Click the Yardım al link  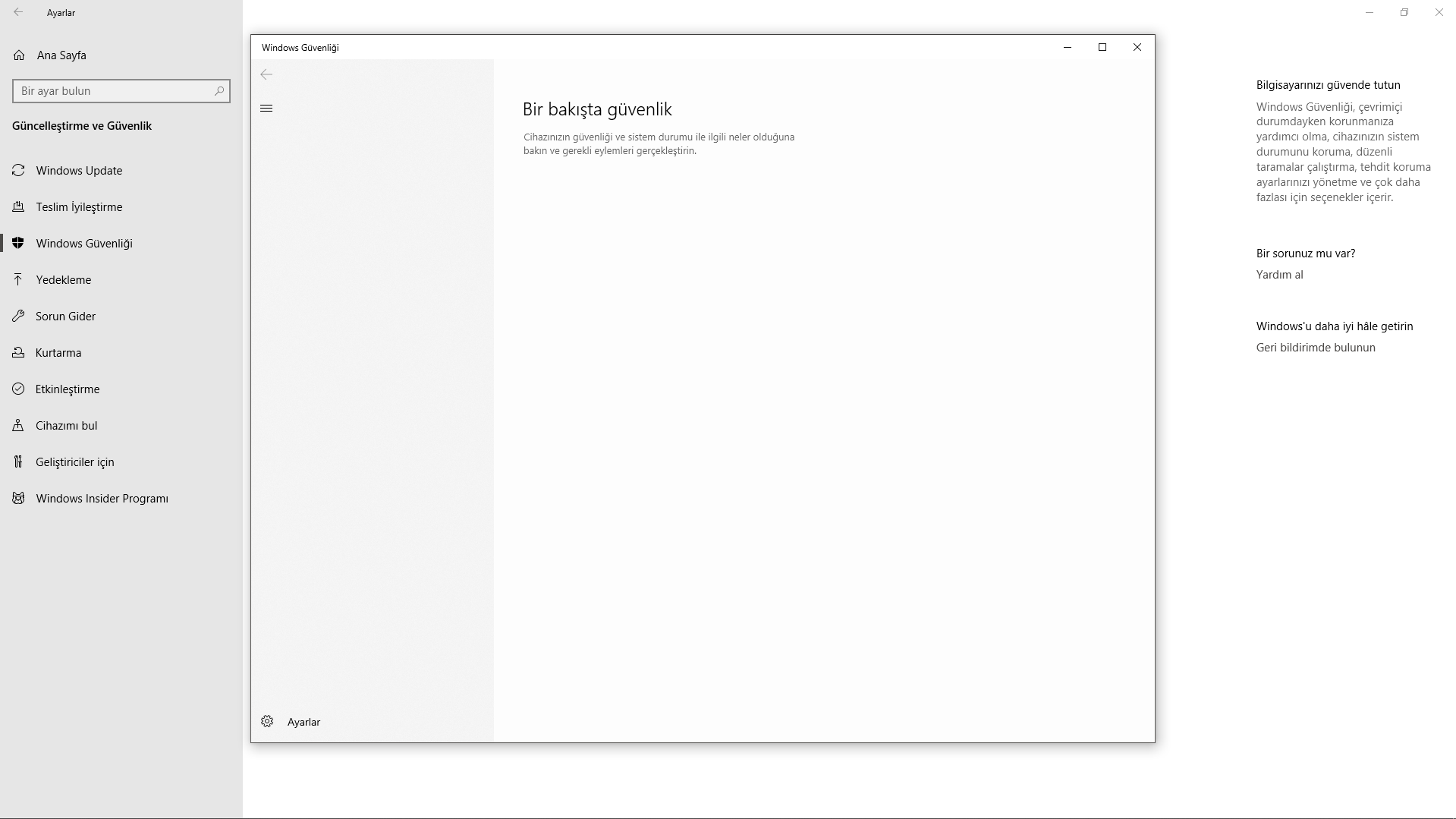pos(1279,275)
